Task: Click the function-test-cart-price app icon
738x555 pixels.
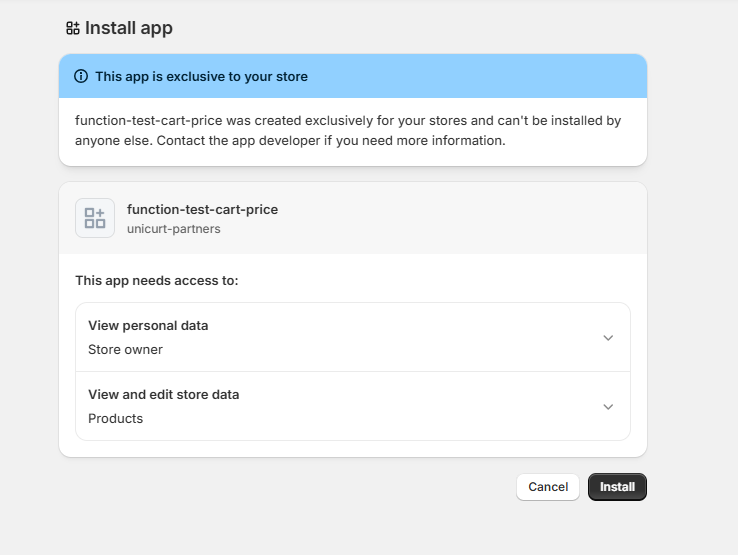Action: (x=95, y=218)
